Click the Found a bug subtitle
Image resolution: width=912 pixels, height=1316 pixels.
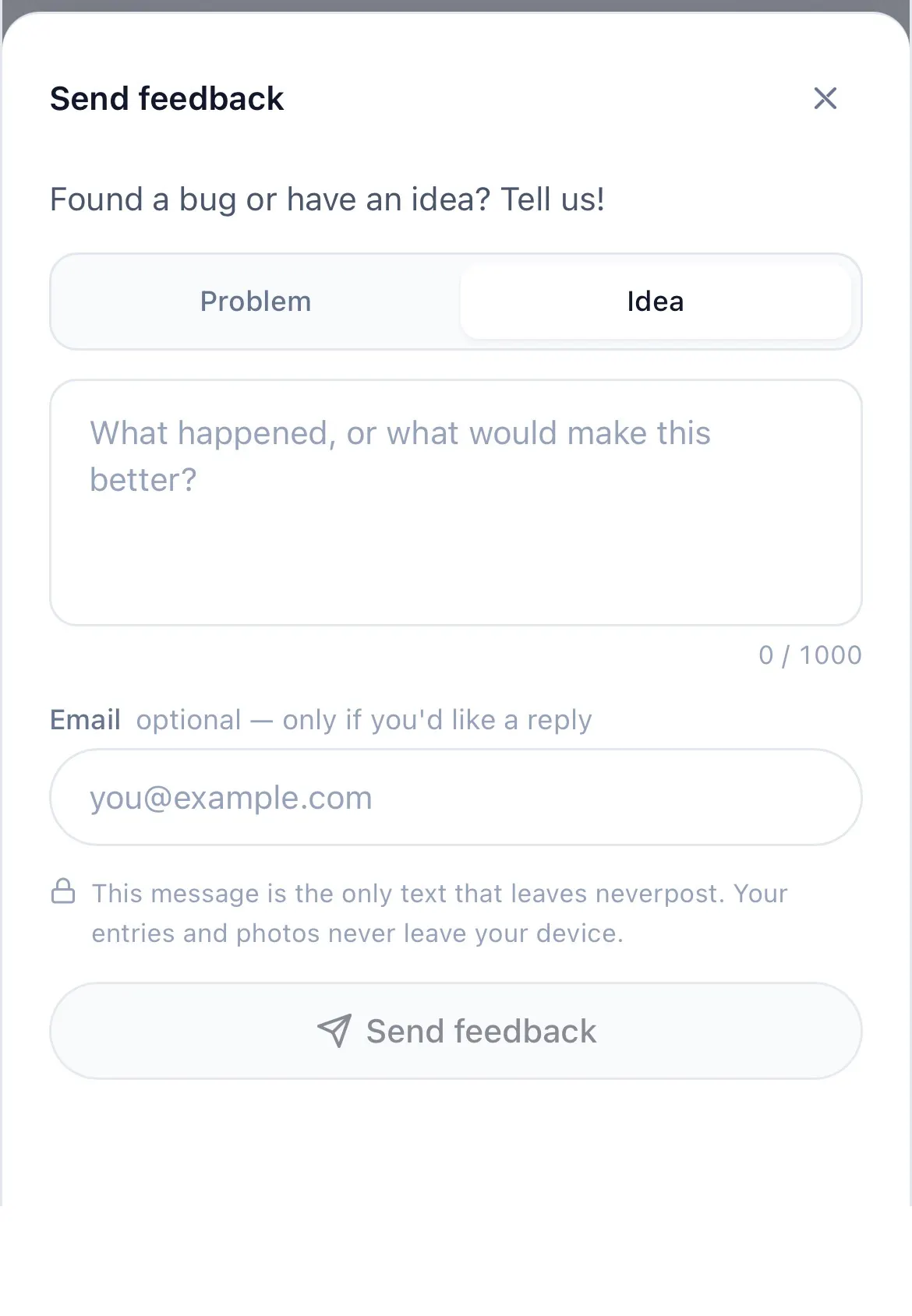pos(327,199)
